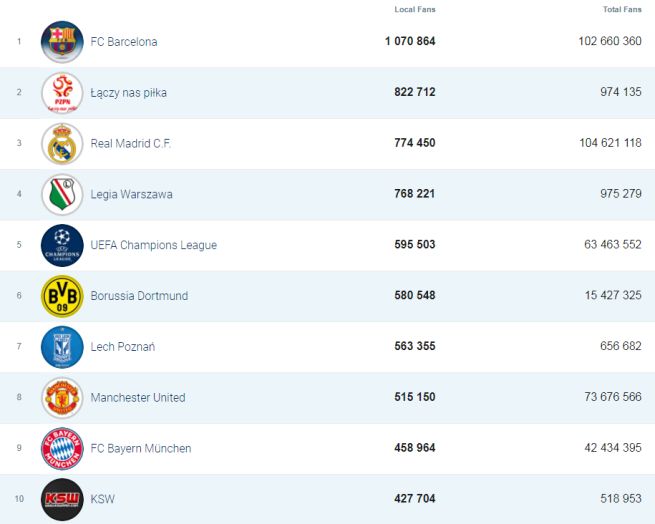Click the UEFA Champions League logo
The width and height of the screenshot is (655, 524).
point(62,245)
